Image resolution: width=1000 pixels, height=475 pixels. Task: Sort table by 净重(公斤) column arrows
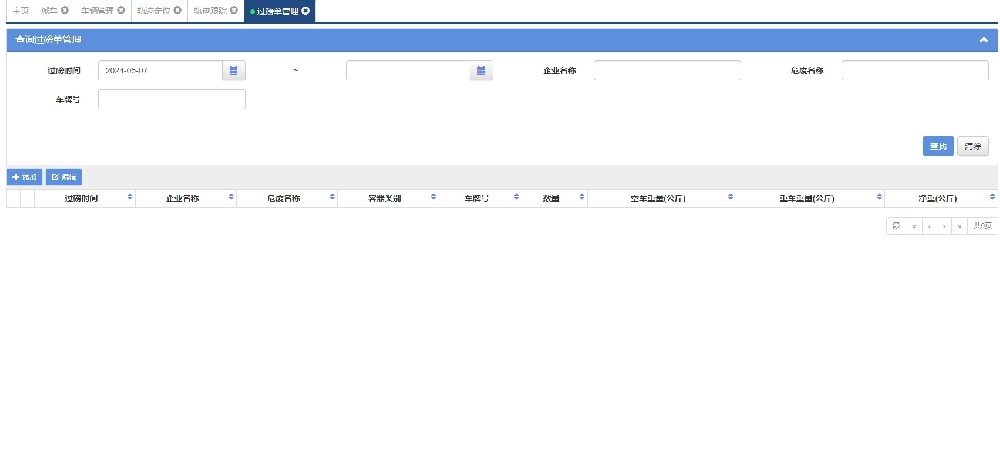click(992, 198)
